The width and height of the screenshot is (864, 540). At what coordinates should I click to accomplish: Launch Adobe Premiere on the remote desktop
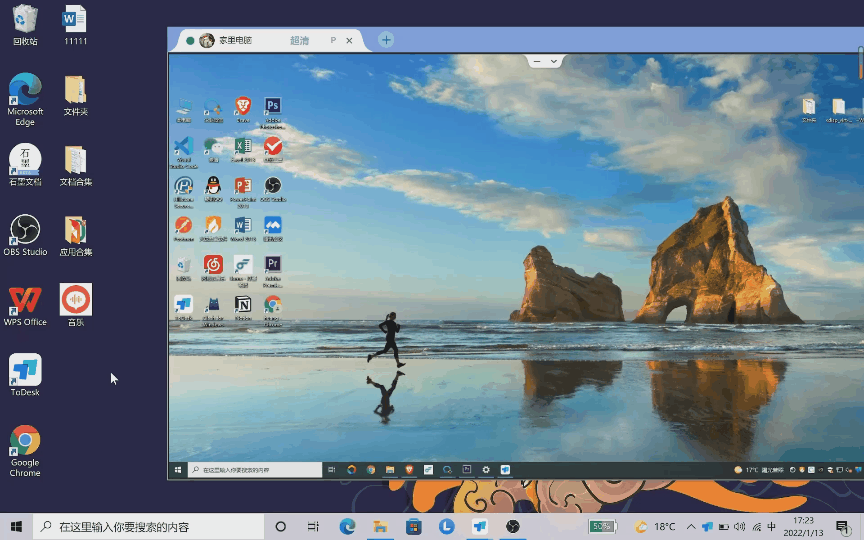pos(272,265)
